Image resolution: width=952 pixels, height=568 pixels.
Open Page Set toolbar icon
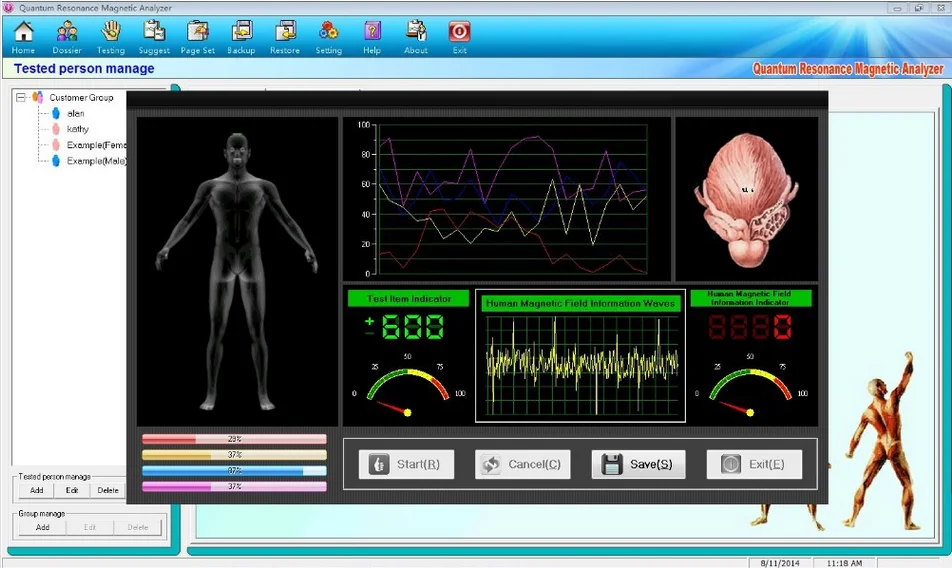[x=198, y=37]
